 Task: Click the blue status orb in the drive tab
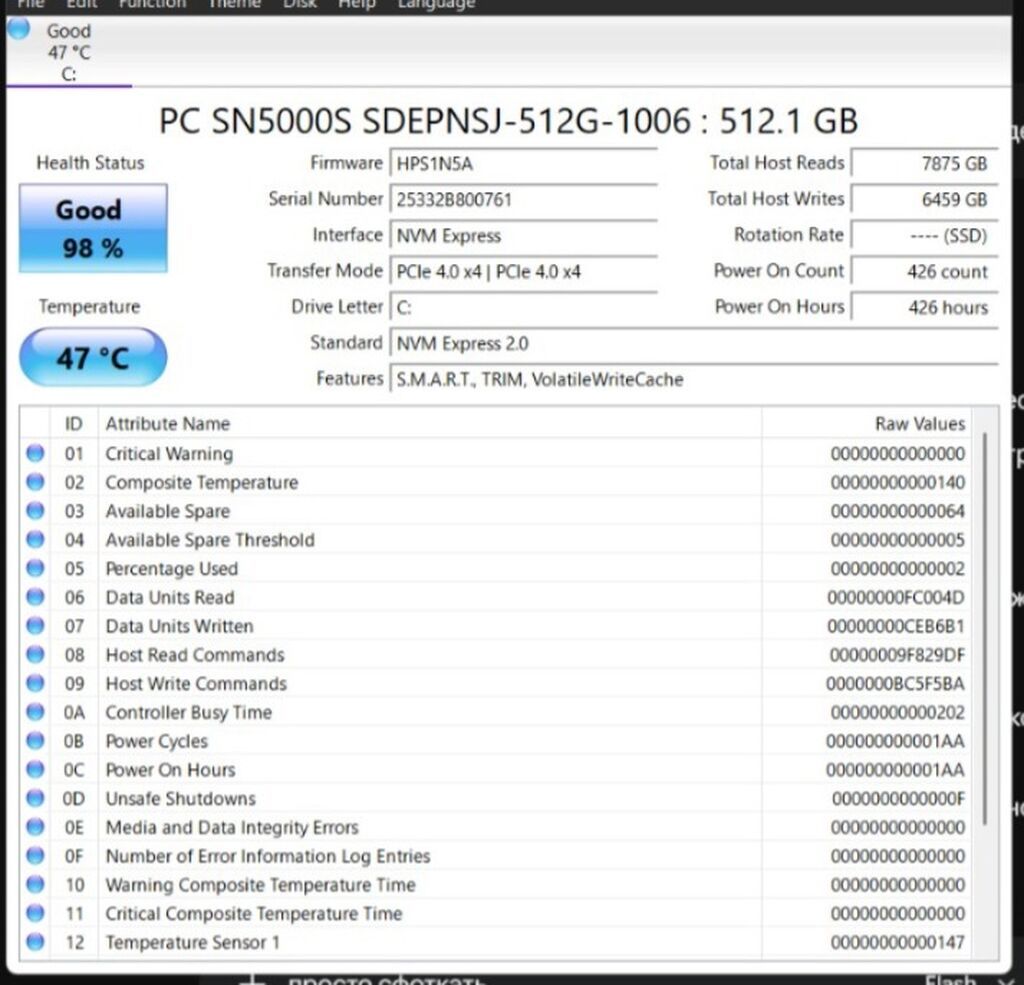tap(18, 29)
